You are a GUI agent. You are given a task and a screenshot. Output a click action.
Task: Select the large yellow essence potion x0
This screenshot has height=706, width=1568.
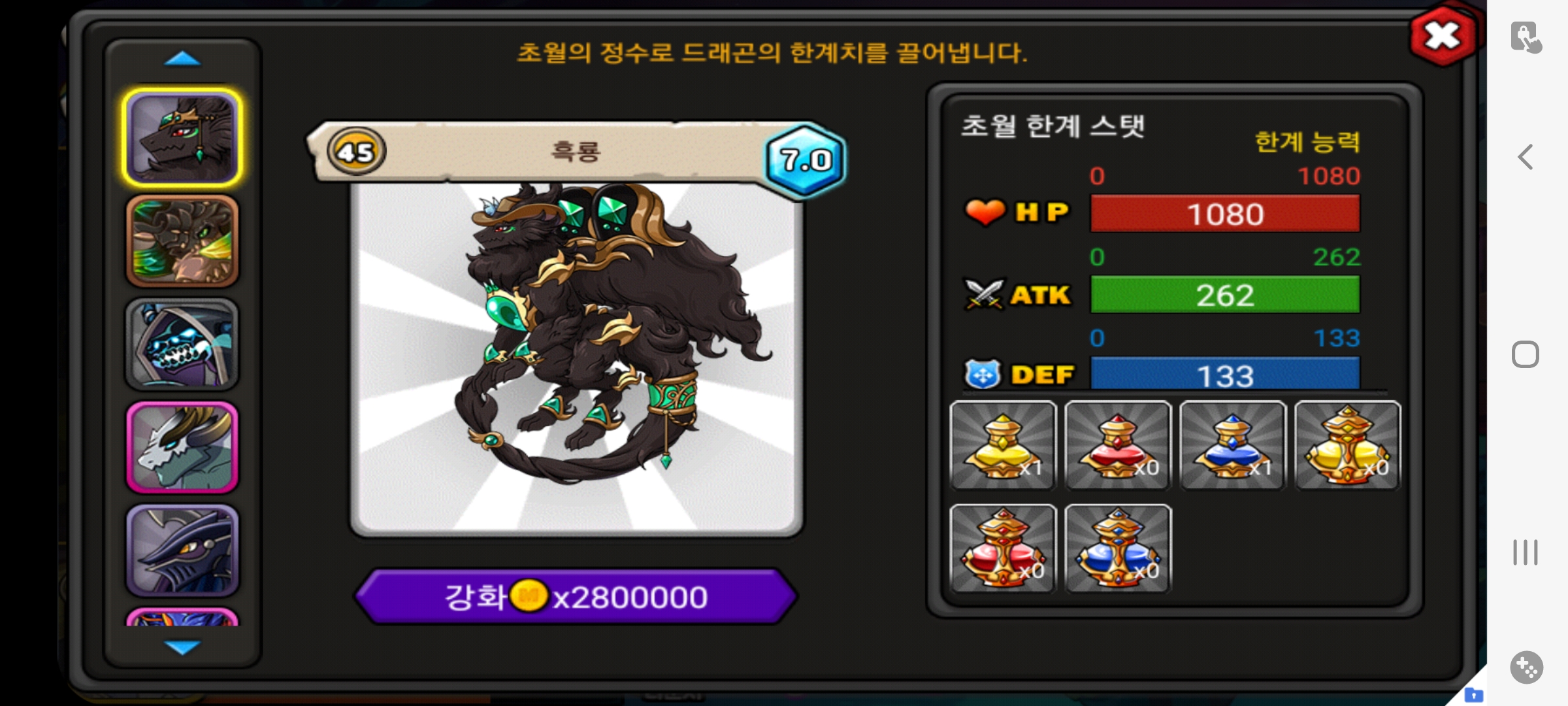click(x=1348, y=445)
